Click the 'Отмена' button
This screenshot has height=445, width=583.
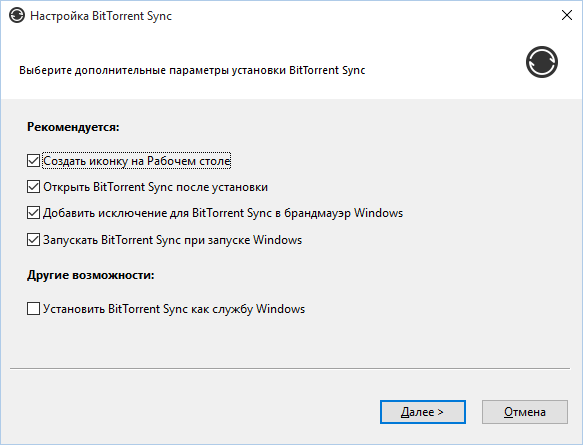point(525,412)
